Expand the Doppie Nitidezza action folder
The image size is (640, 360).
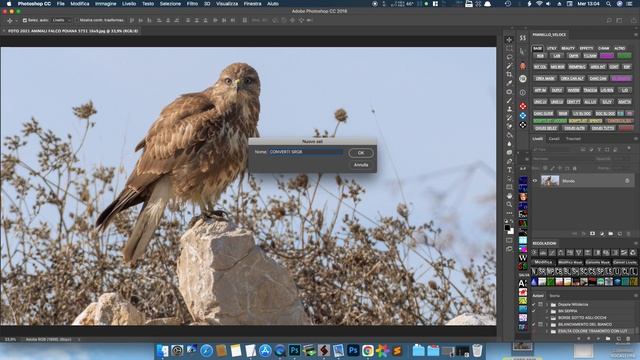pyautogui.click(x=547, y=304)
